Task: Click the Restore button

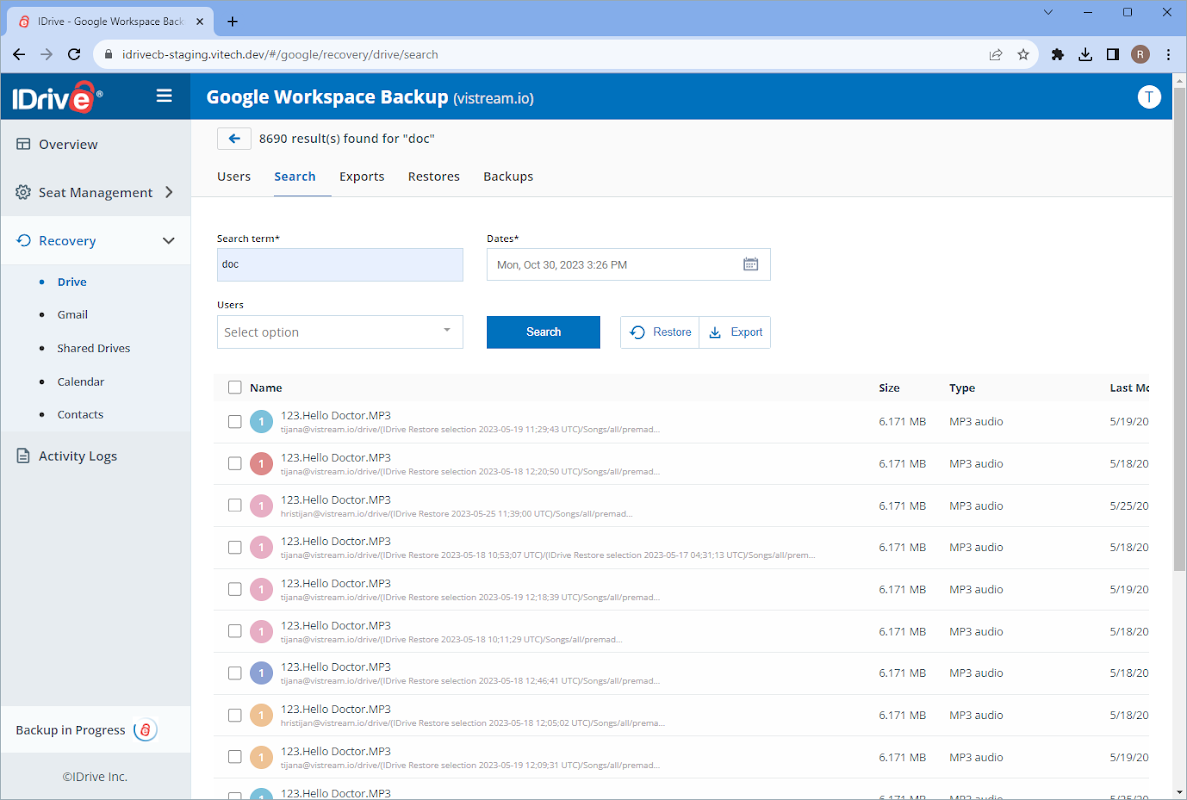Action: coord(660,332)
